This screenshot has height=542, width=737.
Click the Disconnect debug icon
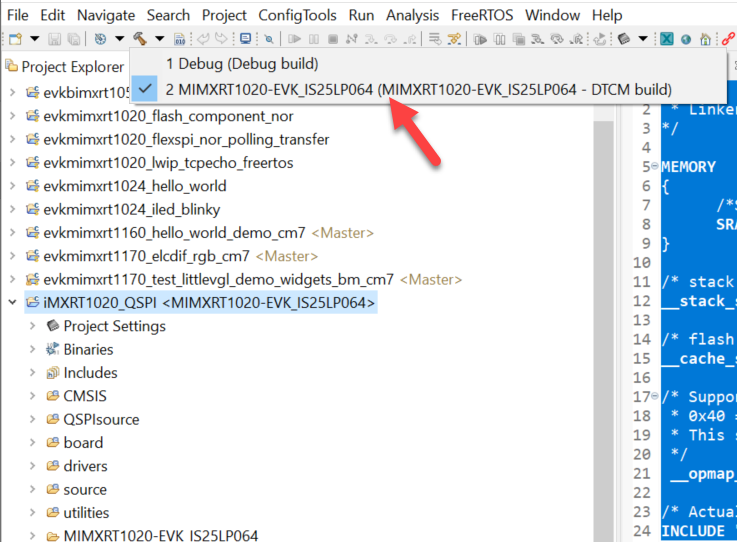click(x=352, y=39)
